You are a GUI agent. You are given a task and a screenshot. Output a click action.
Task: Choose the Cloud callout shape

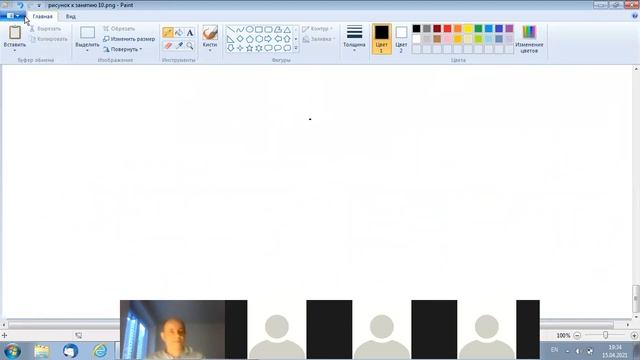(287, 48)
